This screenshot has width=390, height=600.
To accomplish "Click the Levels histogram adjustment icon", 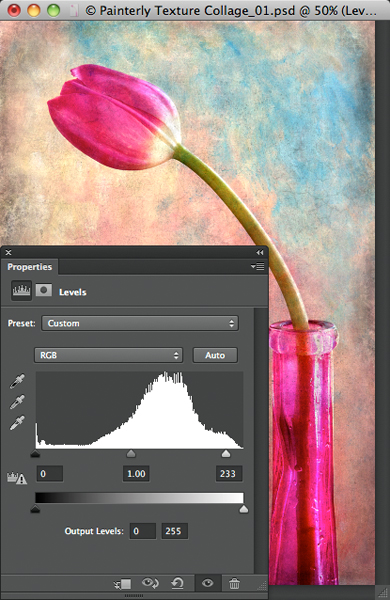I will click(21, 291).
